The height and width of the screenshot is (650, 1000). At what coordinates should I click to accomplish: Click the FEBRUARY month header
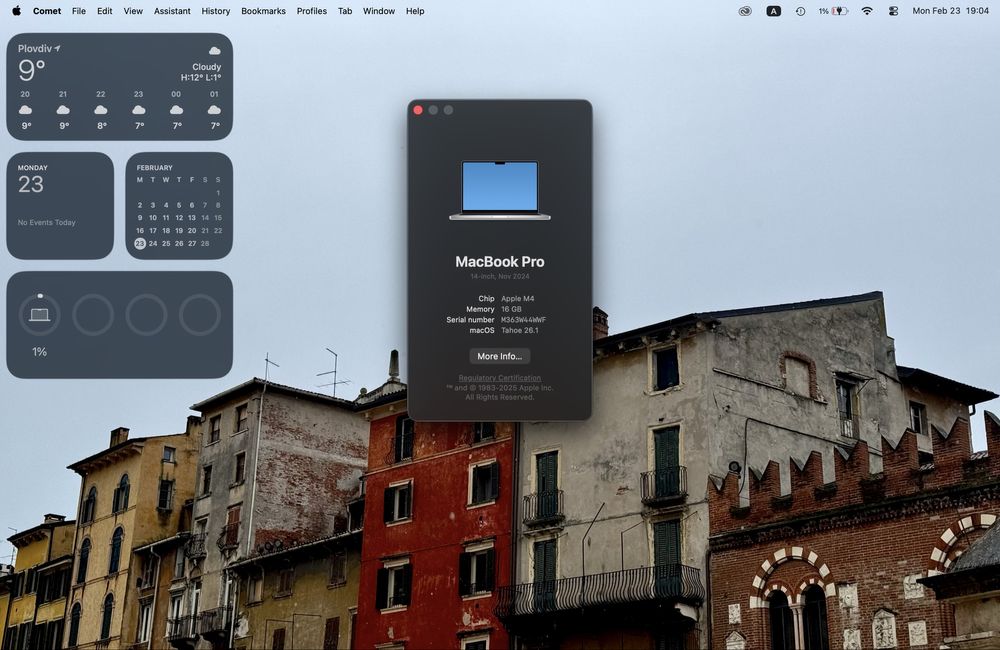pos(154,168)
